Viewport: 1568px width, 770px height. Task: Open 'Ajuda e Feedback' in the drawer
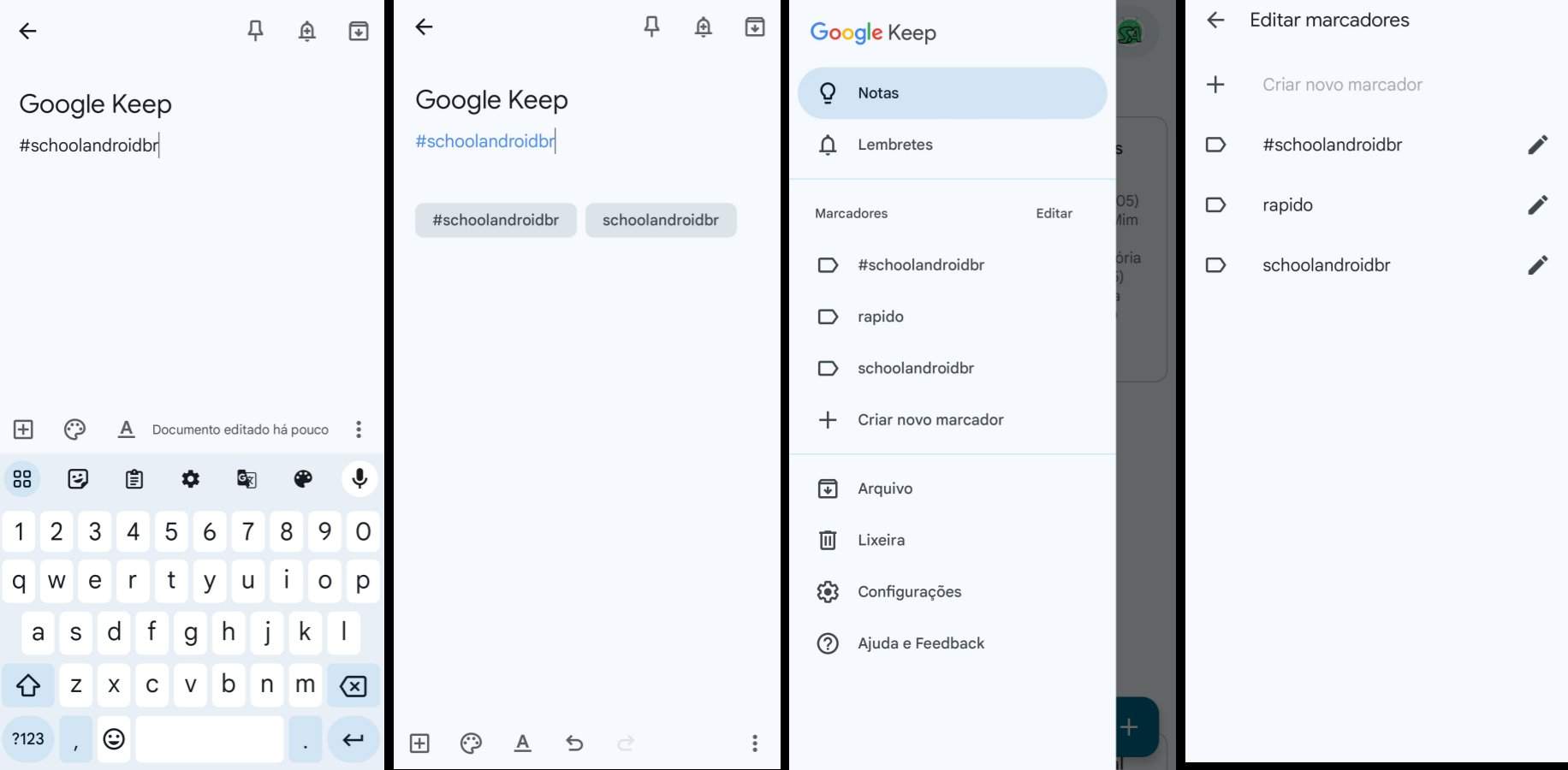952,643
